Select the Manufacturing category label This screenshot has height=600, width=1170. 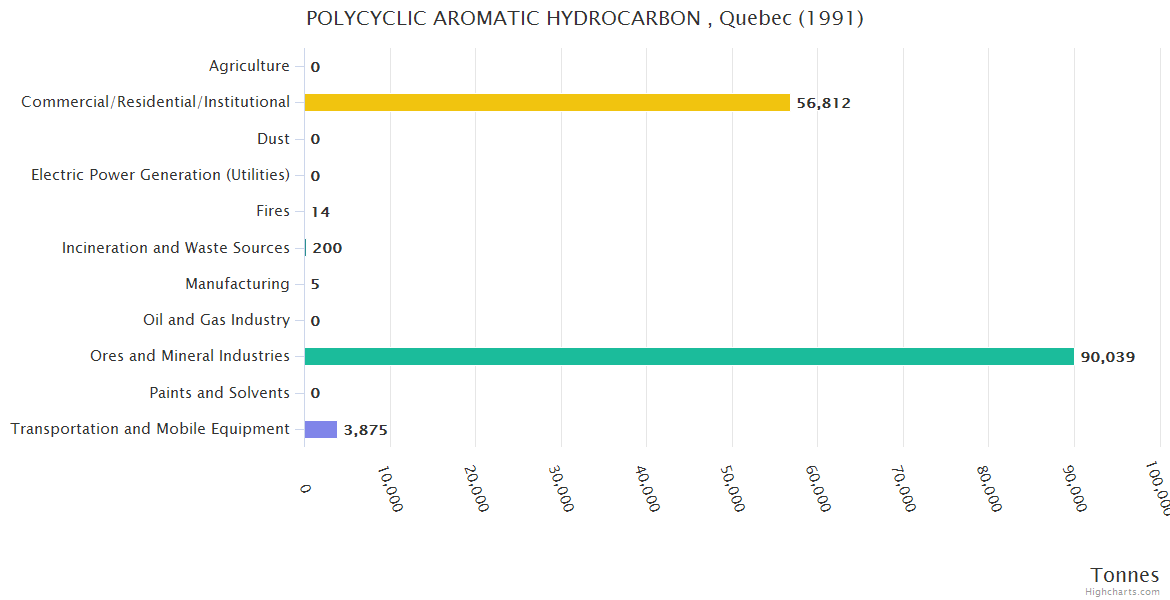point(237,284)
